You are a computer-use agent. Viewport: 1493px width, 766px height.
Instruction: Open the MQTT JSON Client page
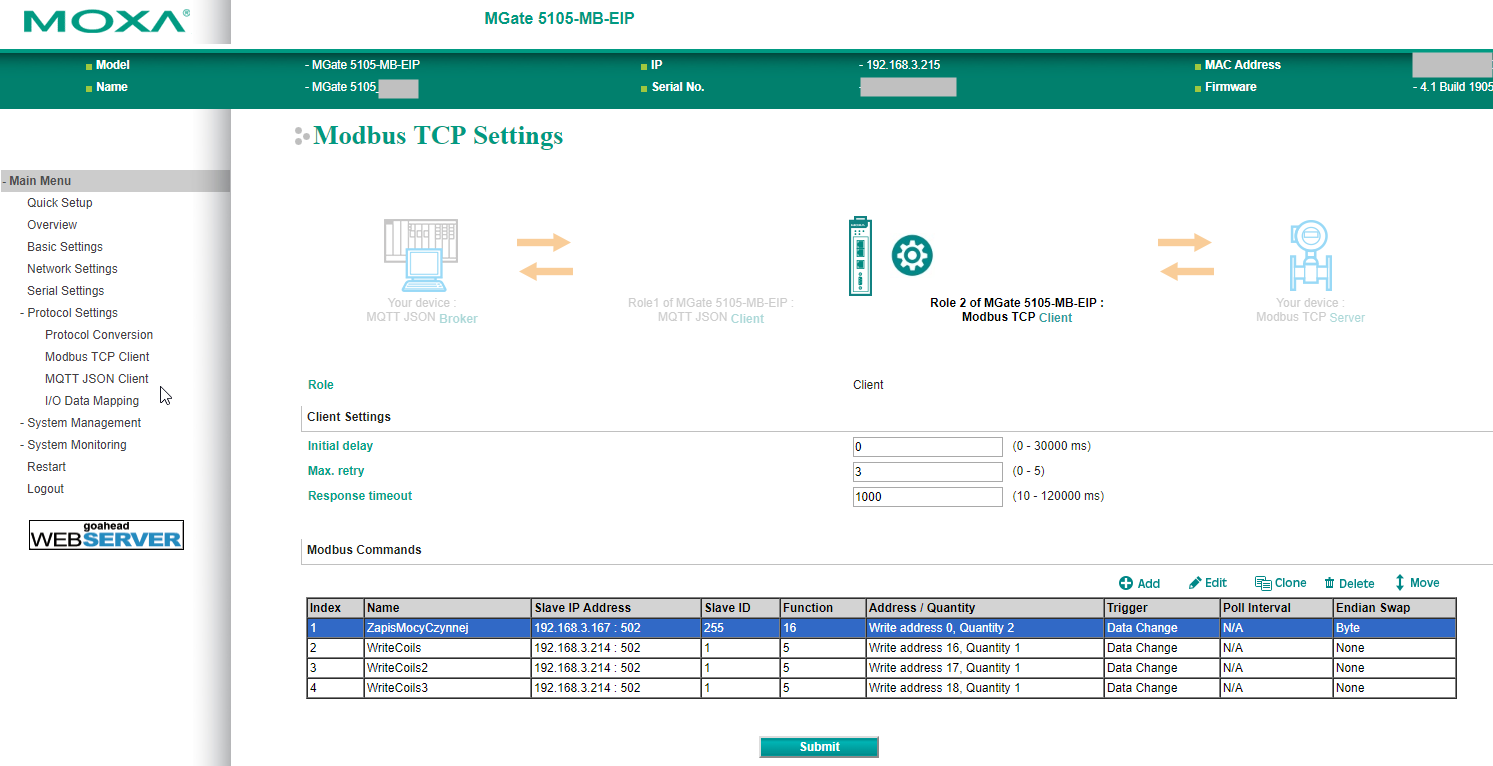coord(97,379)
